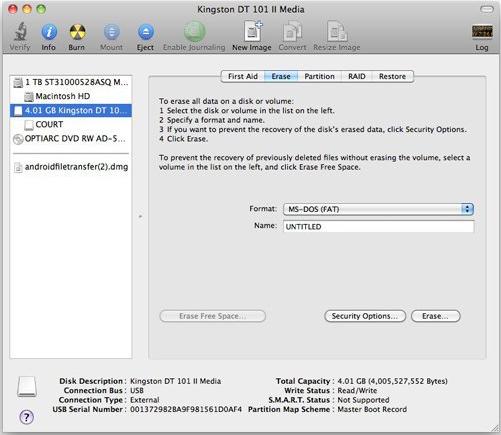The image size is (501, 435).
Task: Click the Burn disc icon
Action: pos(77,32)
